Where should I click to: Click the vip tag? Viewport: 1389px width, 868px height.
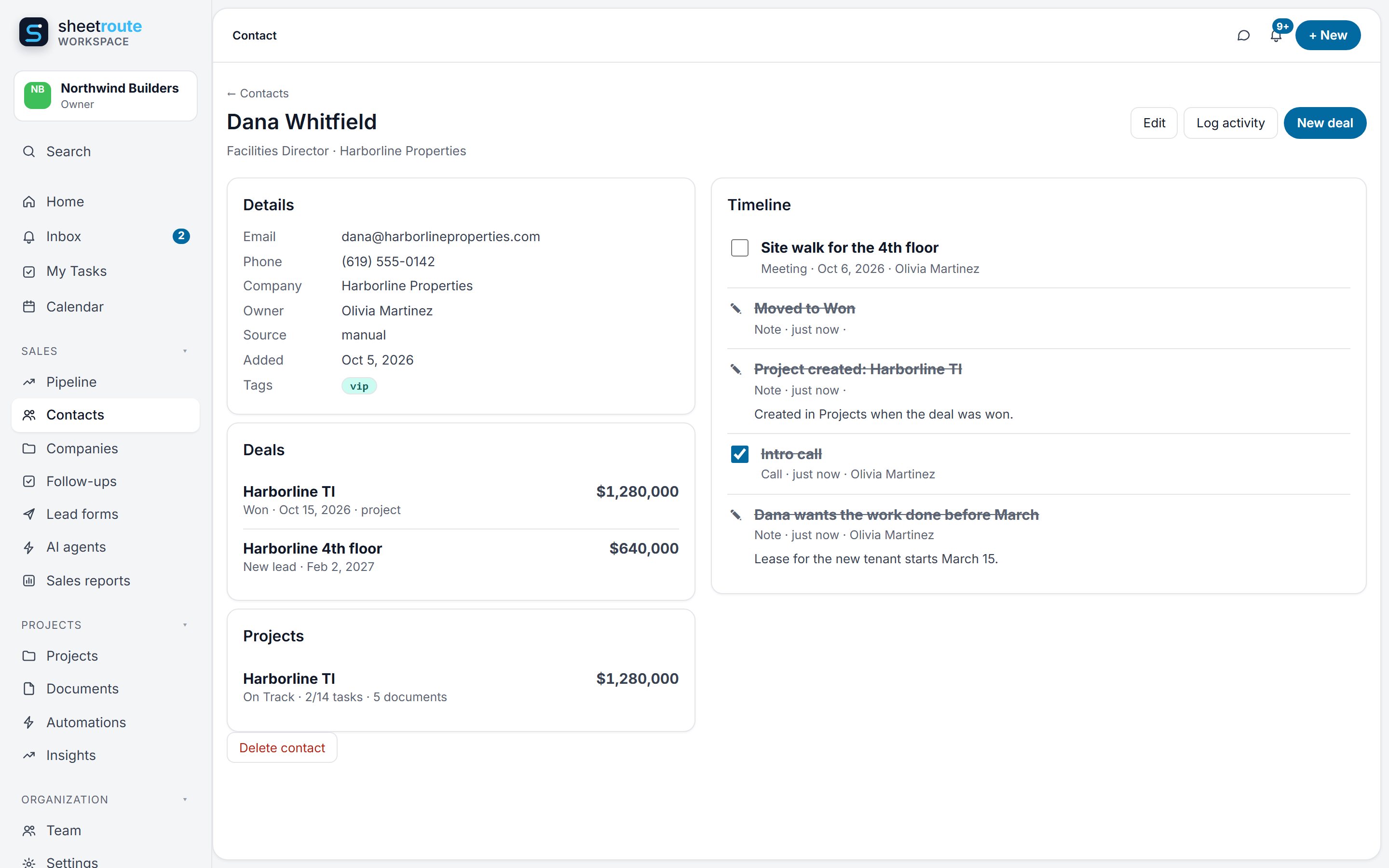(x=359, y=386)
